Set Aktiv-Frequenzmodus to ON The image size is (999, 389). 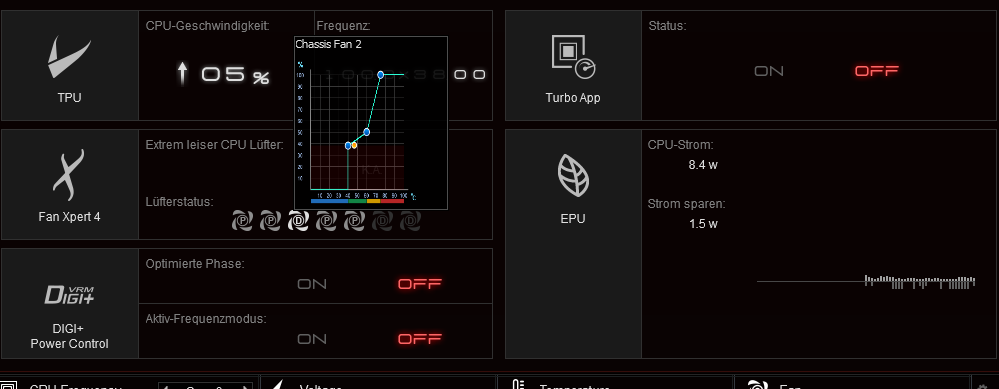[312, 339]
